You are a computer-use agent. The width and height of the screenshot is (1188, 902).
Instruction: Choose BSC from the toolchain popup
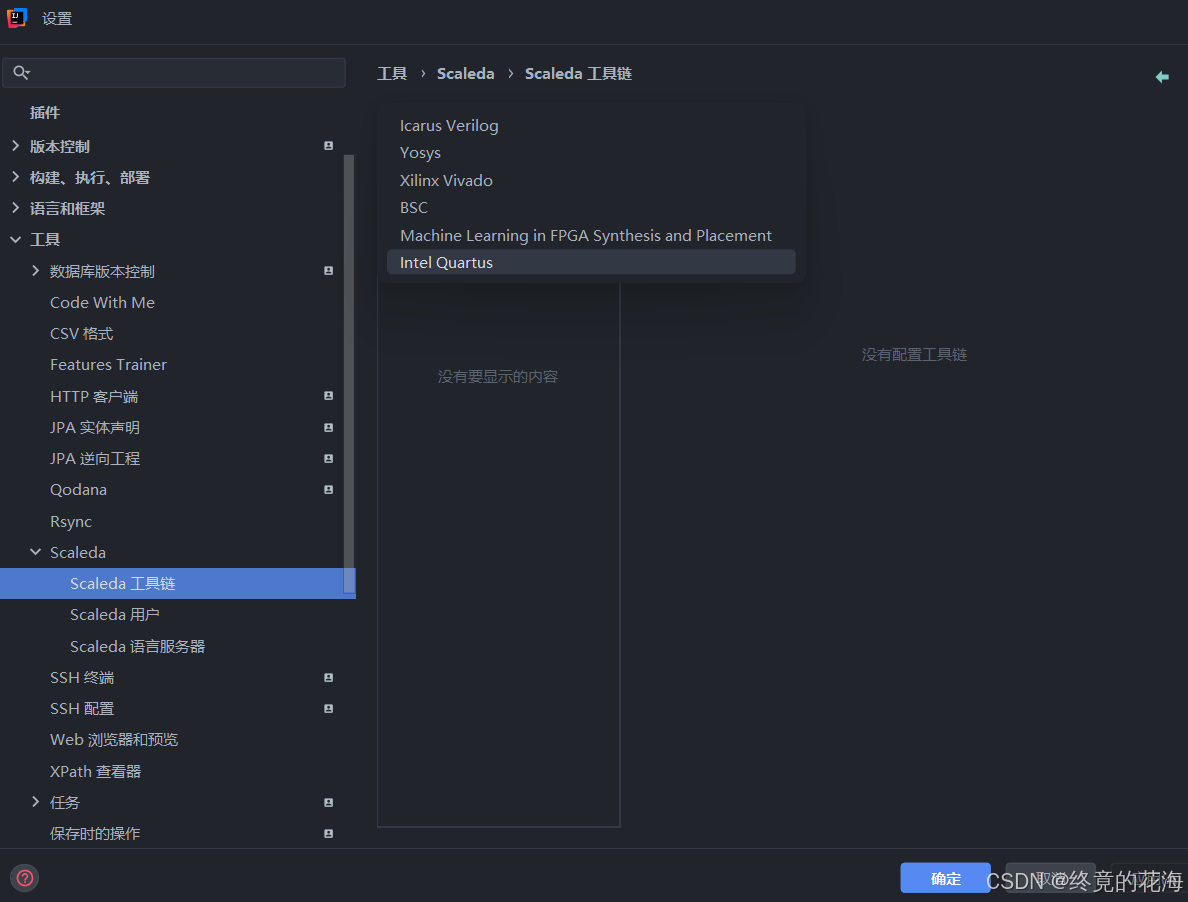[591, 208]
